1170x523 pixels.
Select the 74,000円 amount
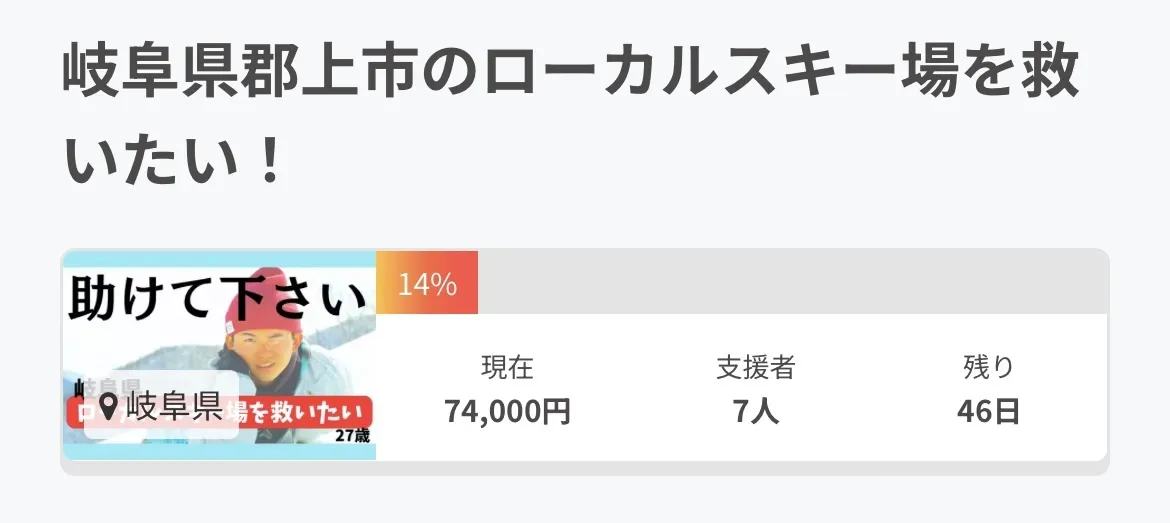[507, 411]
